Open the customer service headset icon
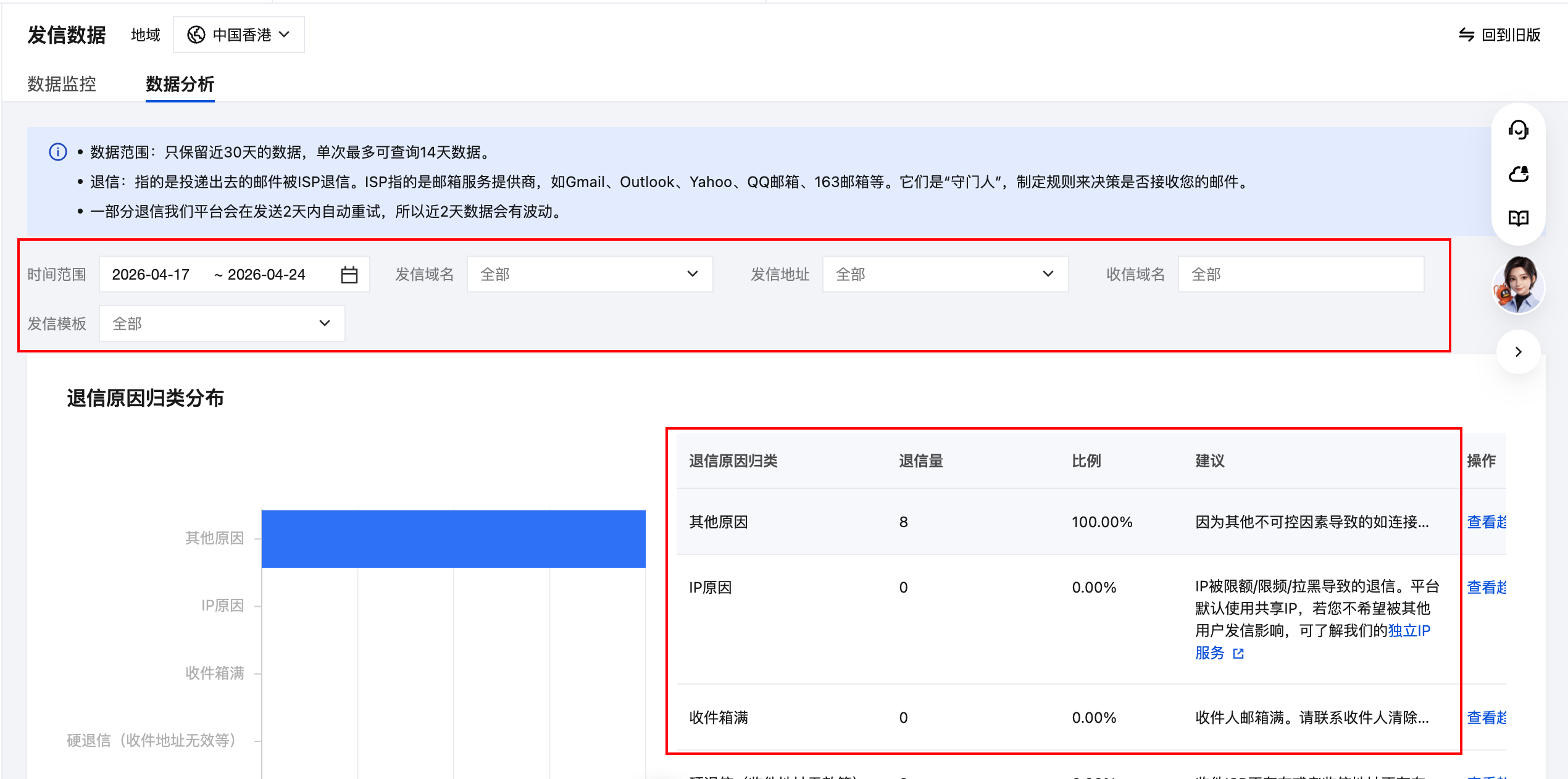This screenshot has height=779, width=1568. [x=1518, y=130]
